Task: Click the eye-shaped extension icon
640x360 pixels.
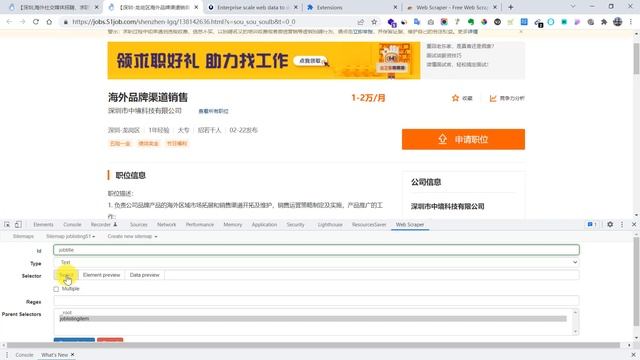Action: tap(497, 22)
